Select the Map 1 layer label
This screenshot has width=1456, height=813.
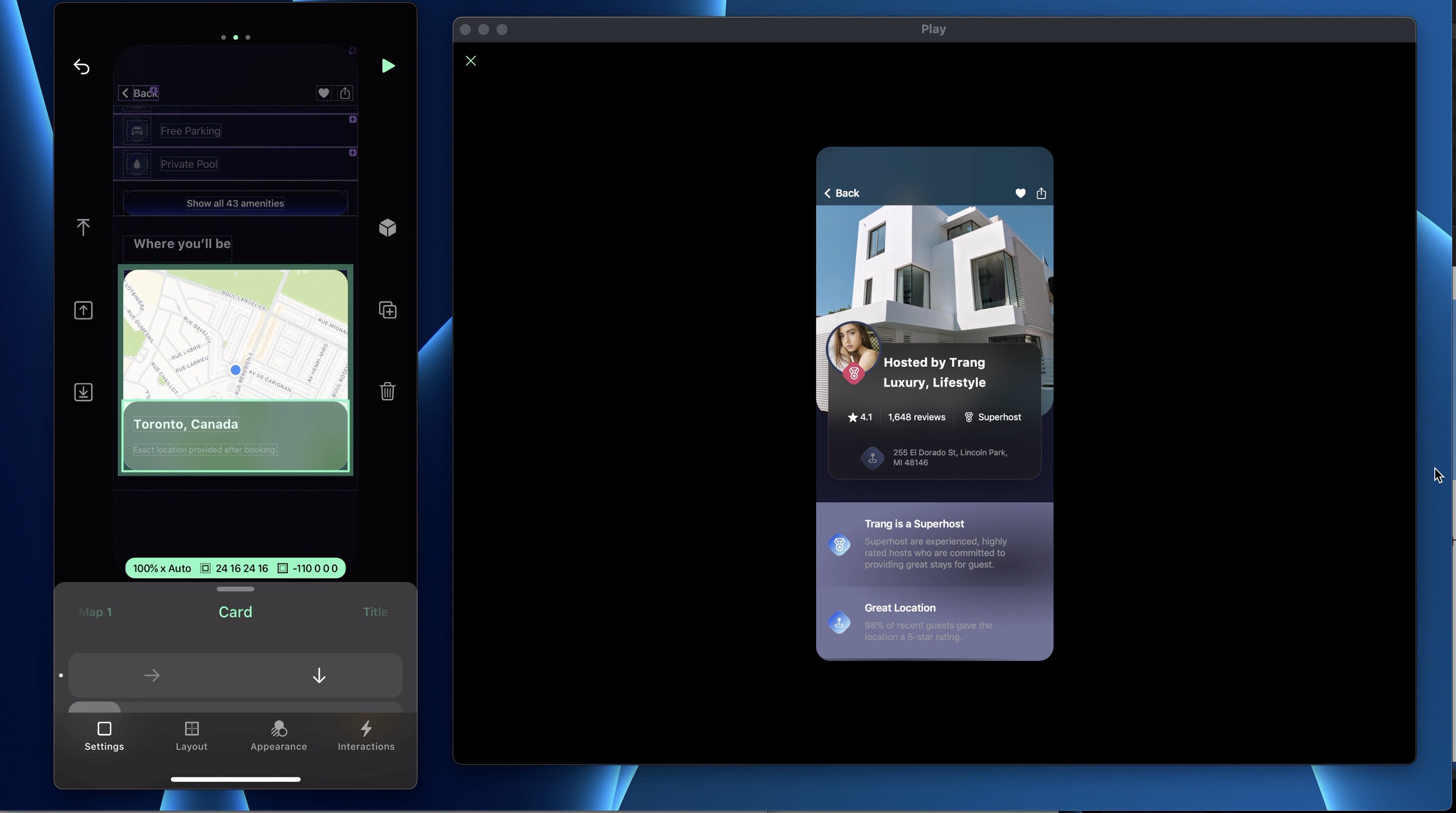coord(96,612)
